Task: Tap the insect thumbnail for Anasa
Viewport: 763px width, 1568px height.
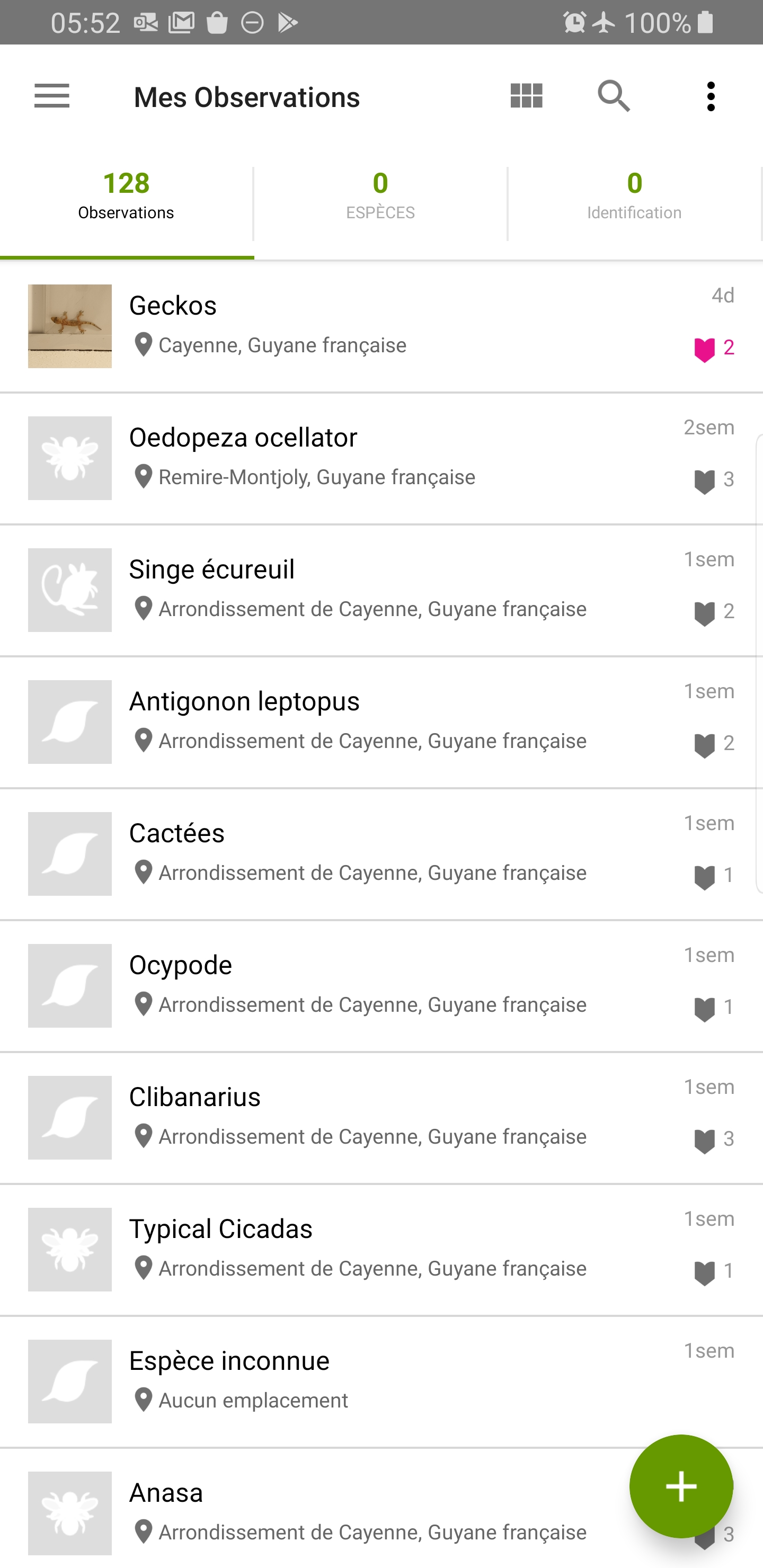Action: [70, 1512]
